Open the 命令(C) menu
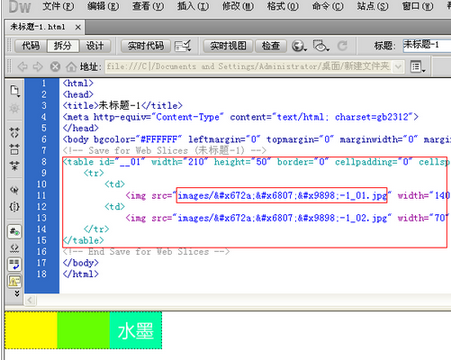Image resolution: width=451 pixels, height=360 pixels. point(327,6)
